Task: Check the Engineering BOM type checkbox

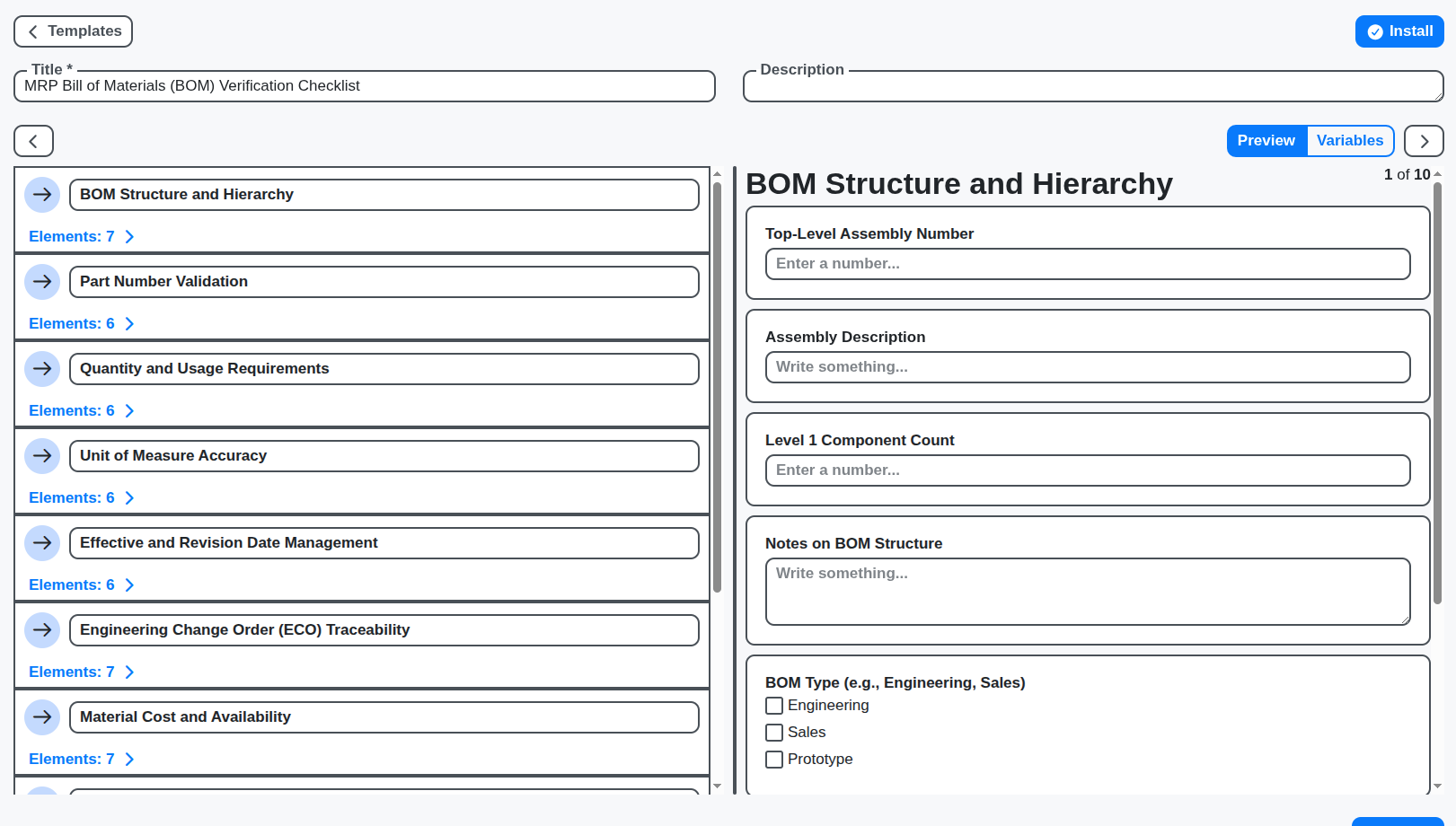Action: pos(773,706)
